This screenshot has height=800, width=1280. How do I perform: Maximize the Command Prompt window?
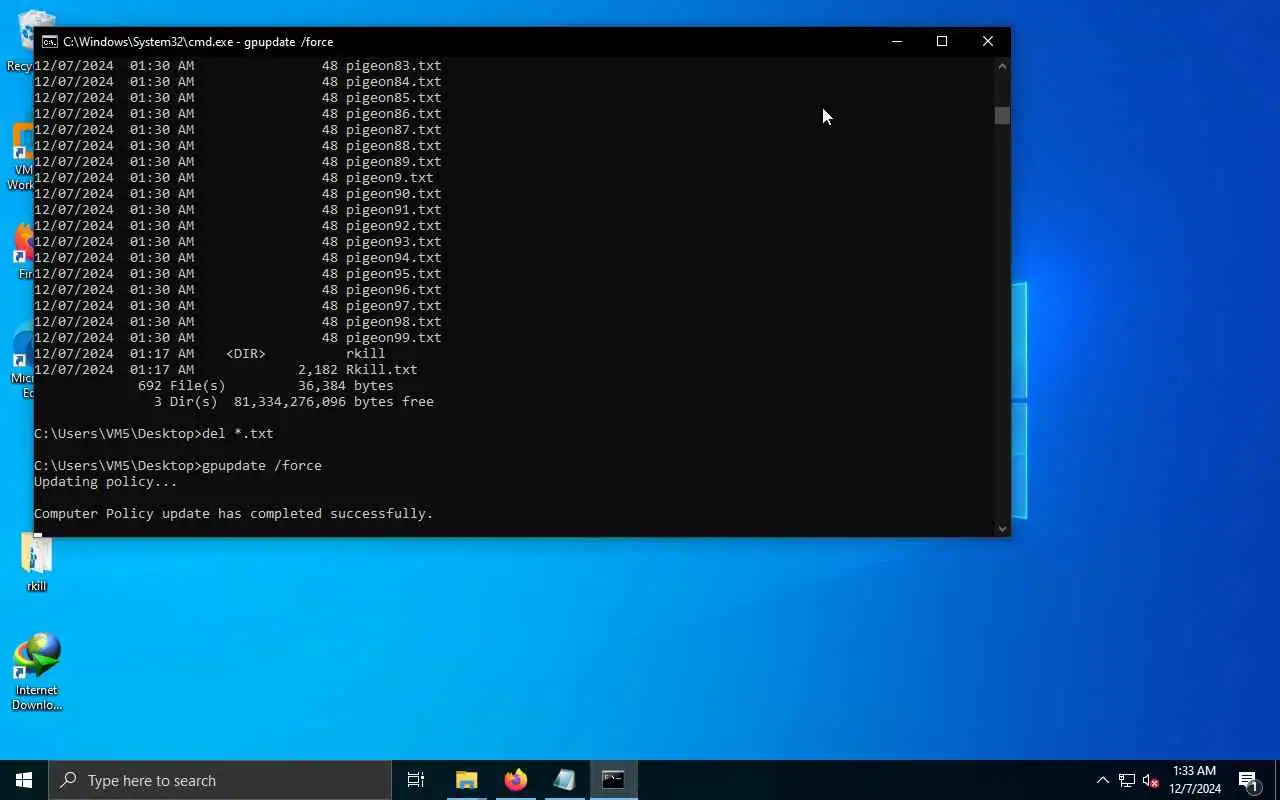click(942, 41)
